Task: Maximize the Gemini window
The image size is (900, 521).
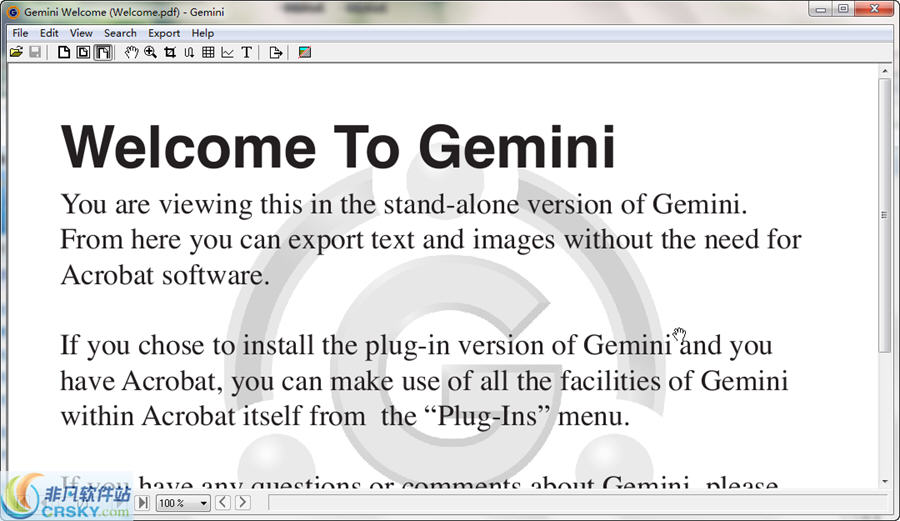Action: pyautogui.click(x=844, y=9)
